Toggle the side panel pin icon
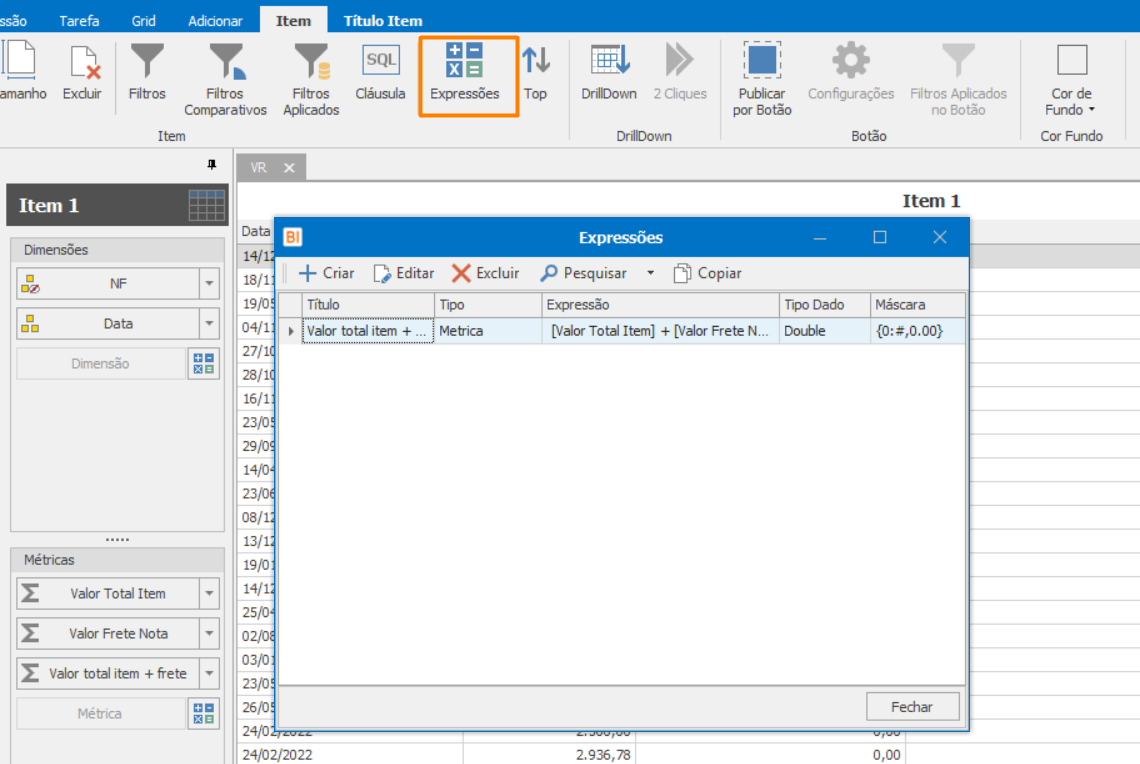The height and width of the screenshot is (764, 1140). click(x=212, y=165)
